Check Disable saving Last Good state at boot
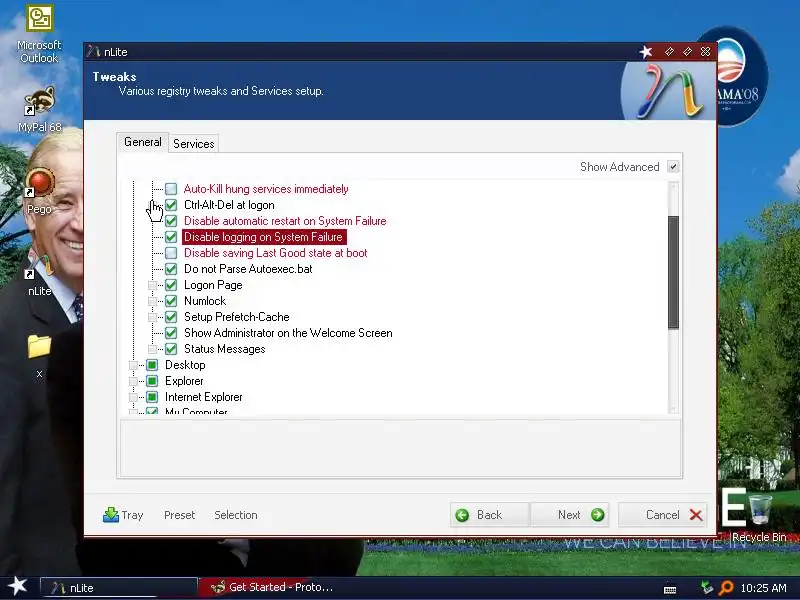The image size is (800, 600). pyautogui.click(x=171, y=253)
